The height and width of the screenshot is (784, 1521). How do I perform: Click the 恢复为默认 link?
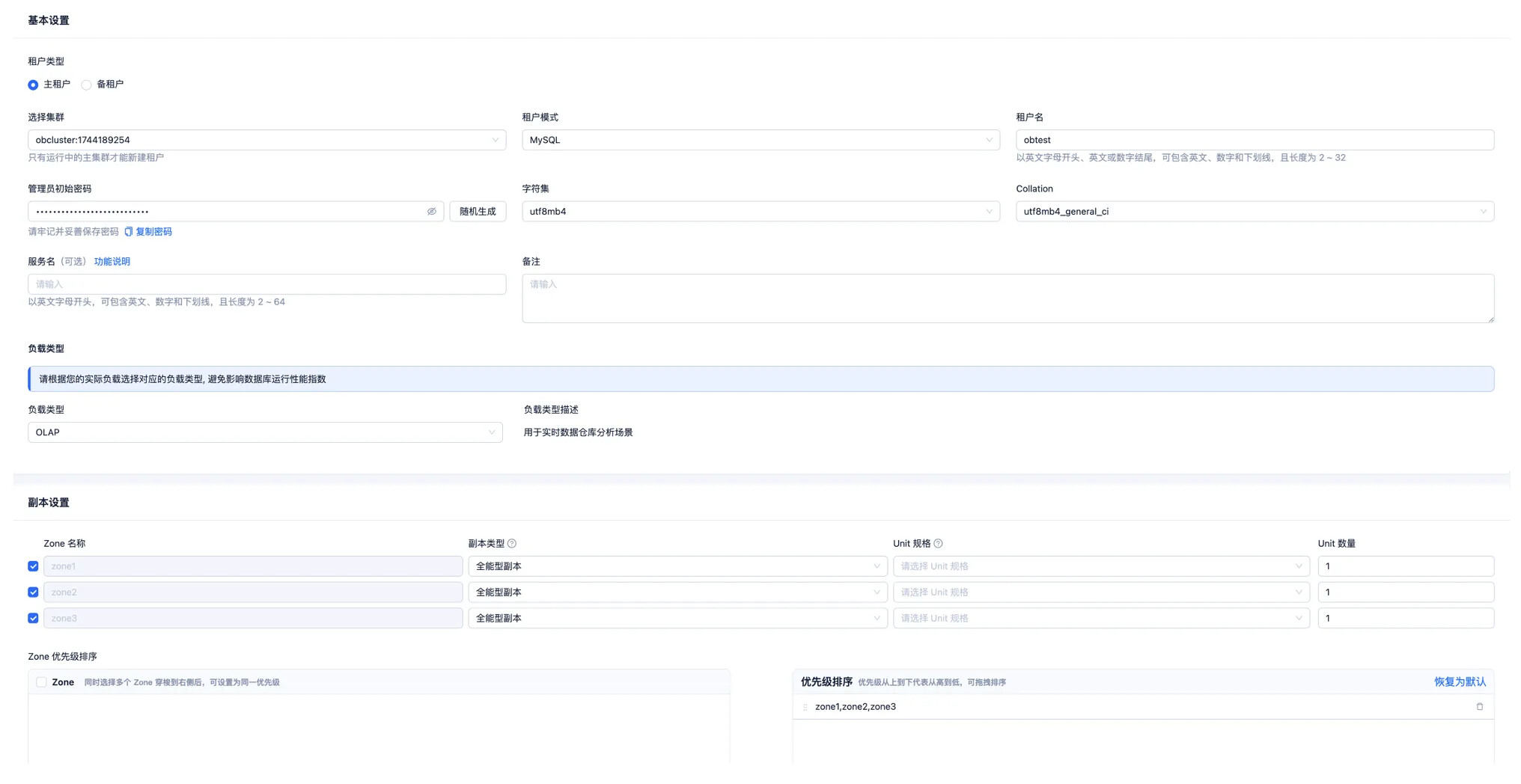click(1460, 682)
